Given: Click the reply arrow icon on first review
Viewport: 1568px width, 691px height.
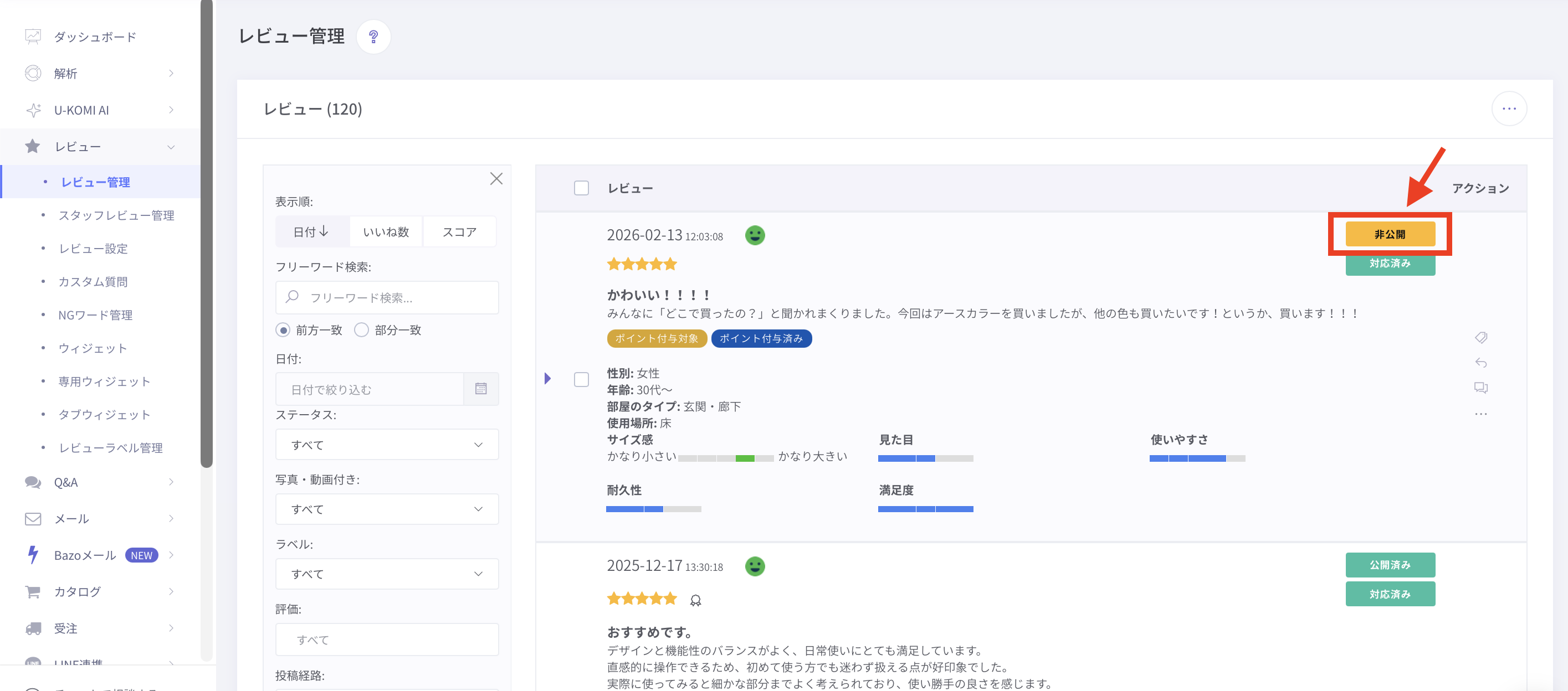Looking at the screenshot, I should (x=1480, y=363).
